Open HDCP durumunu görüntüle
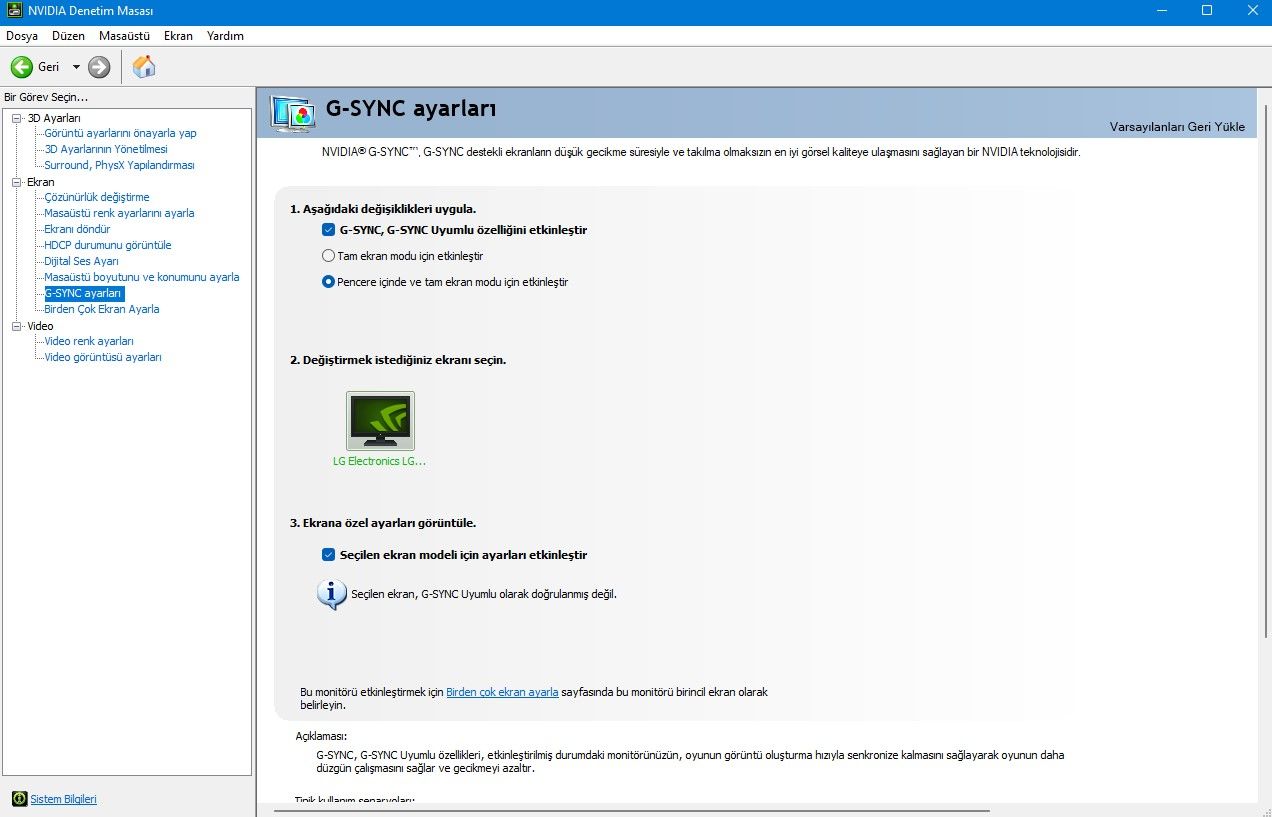 click(x=108, y=245)
